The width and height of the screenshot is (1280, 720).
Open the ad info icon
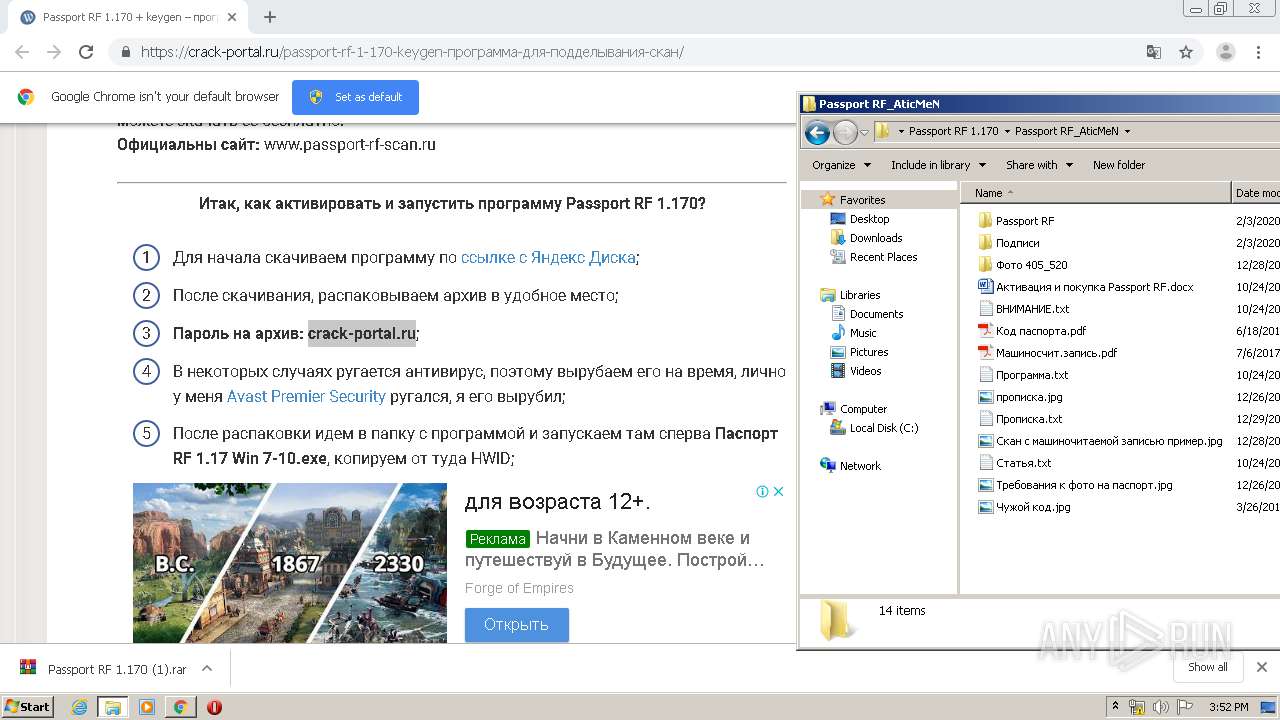(762, 491)
